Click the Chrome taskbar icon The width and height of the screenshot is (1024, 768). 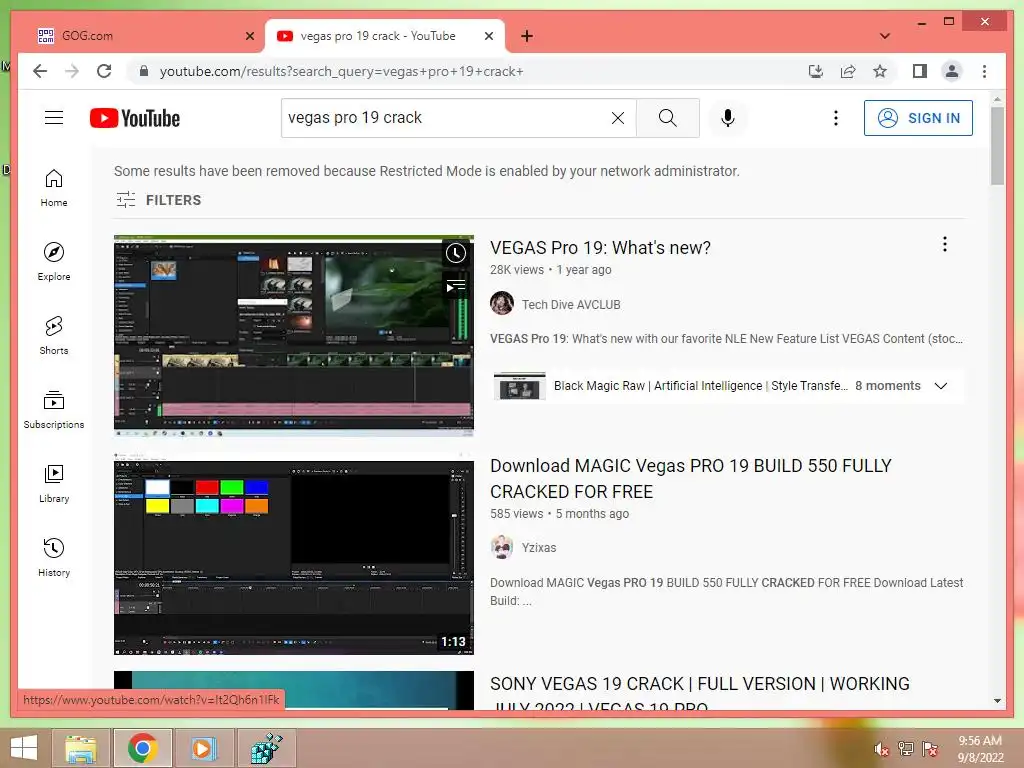click(x=142, y=748)
